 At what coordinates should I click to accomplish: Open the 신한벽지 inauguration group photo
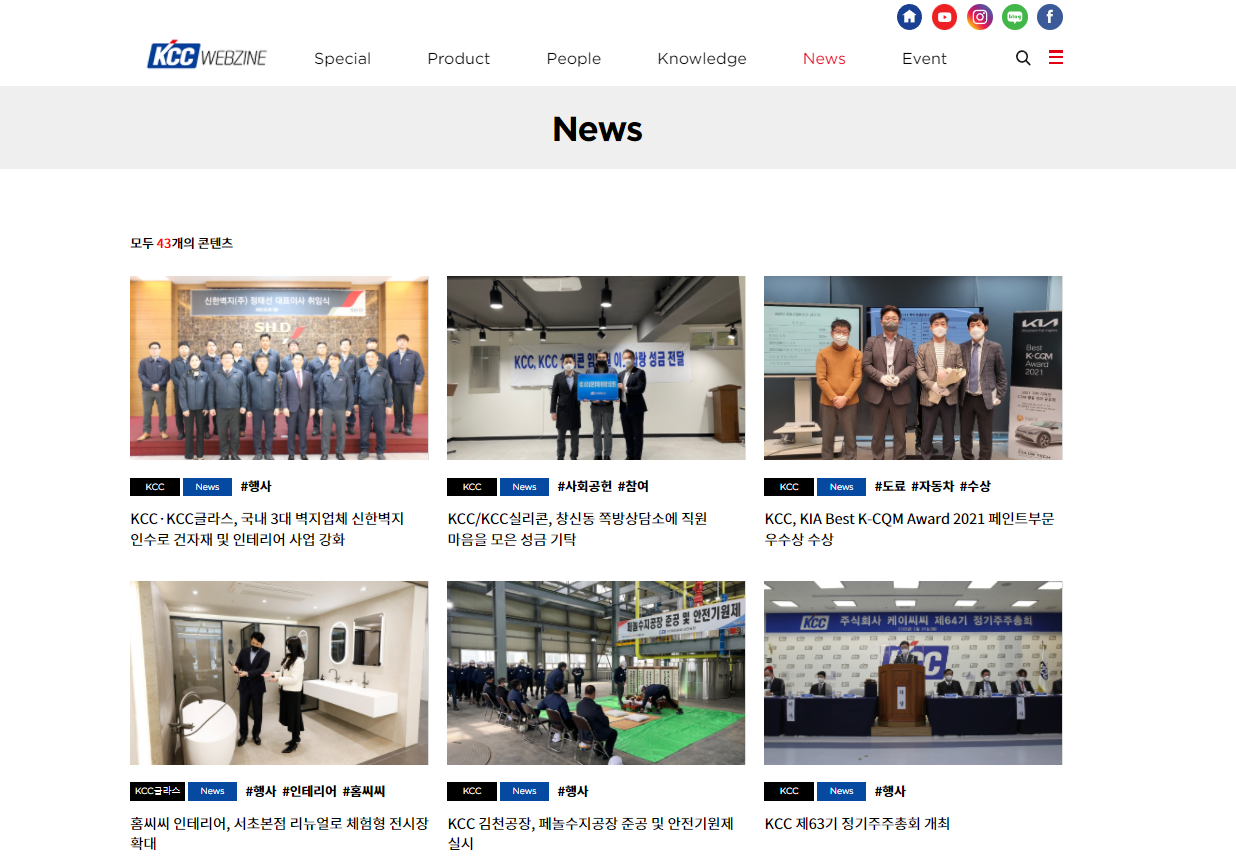coord(279,368)
